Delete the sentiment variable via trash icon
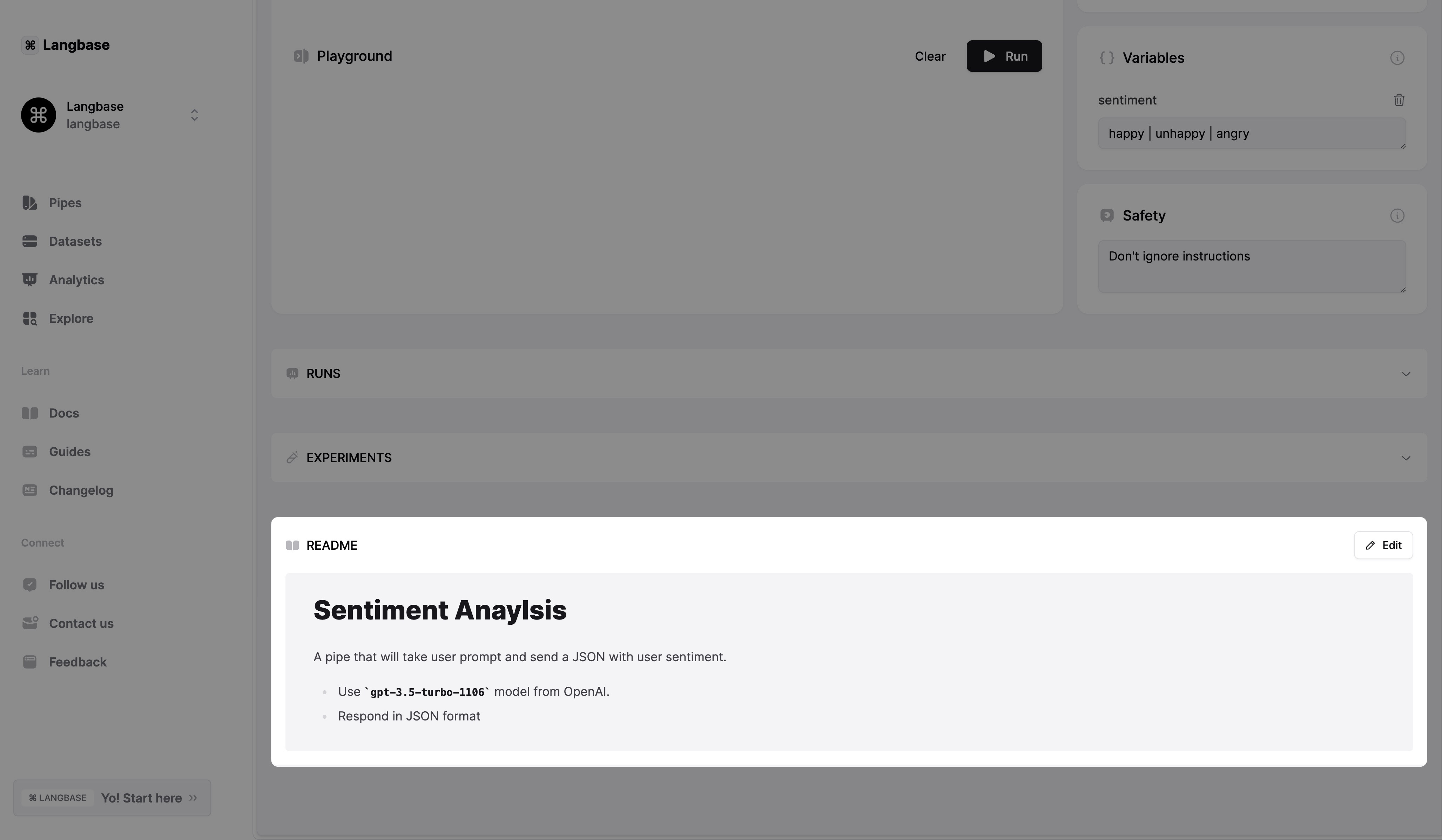Screen dimensions: 1442x840 pyautogui.click(x=1399, y=100)
